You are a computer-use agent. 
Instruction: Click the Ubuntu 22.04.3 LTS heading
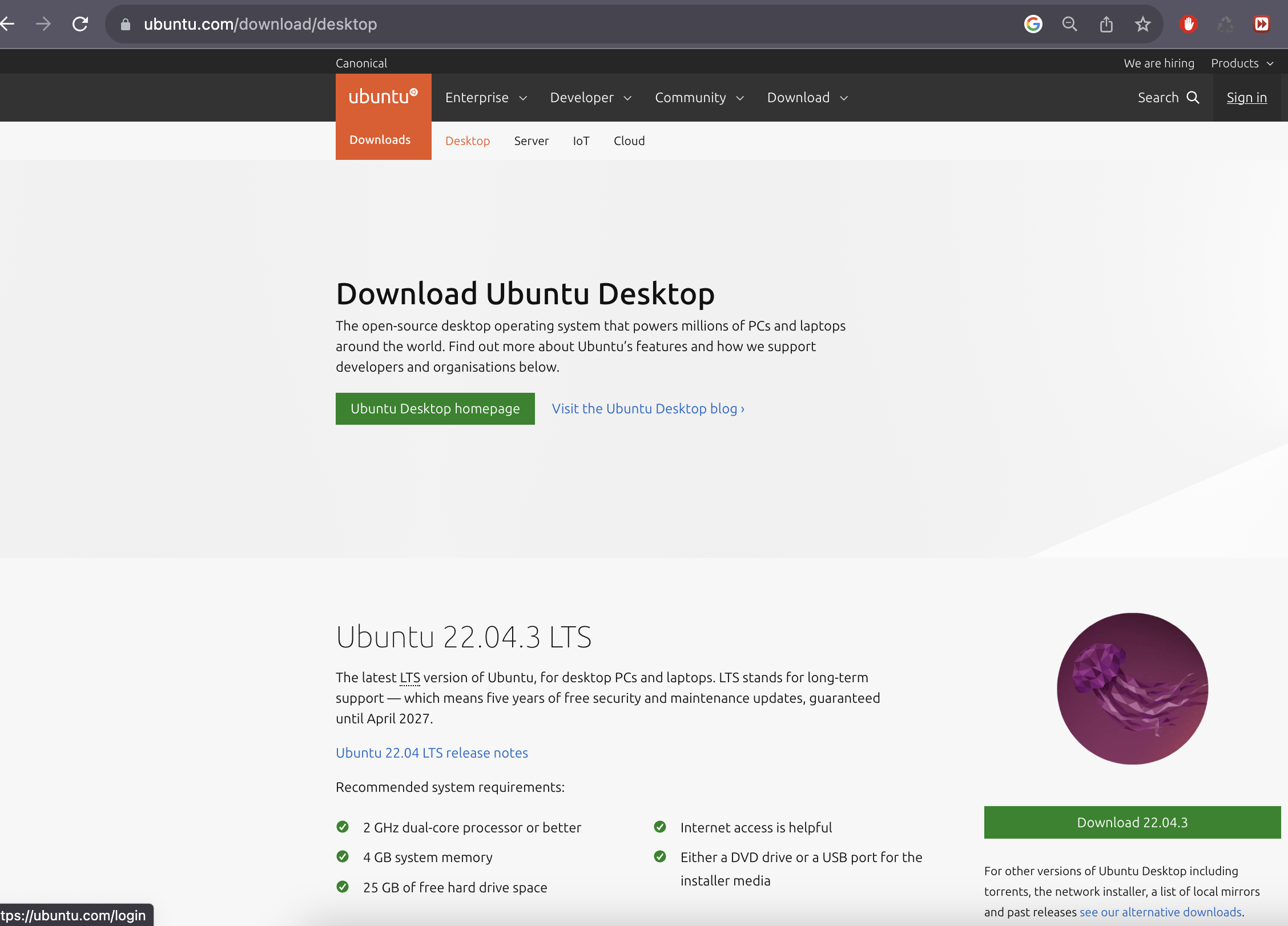point(464,637)
